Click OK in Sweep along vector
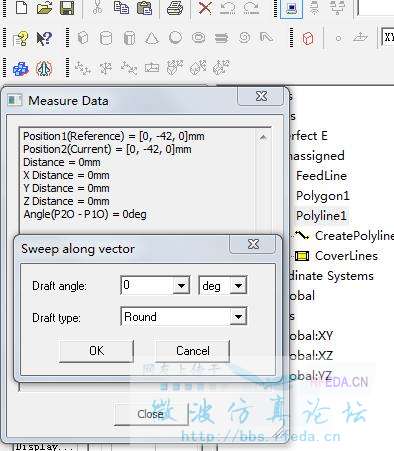Screen dimensions: 394x451 click(x=96, y=351)
